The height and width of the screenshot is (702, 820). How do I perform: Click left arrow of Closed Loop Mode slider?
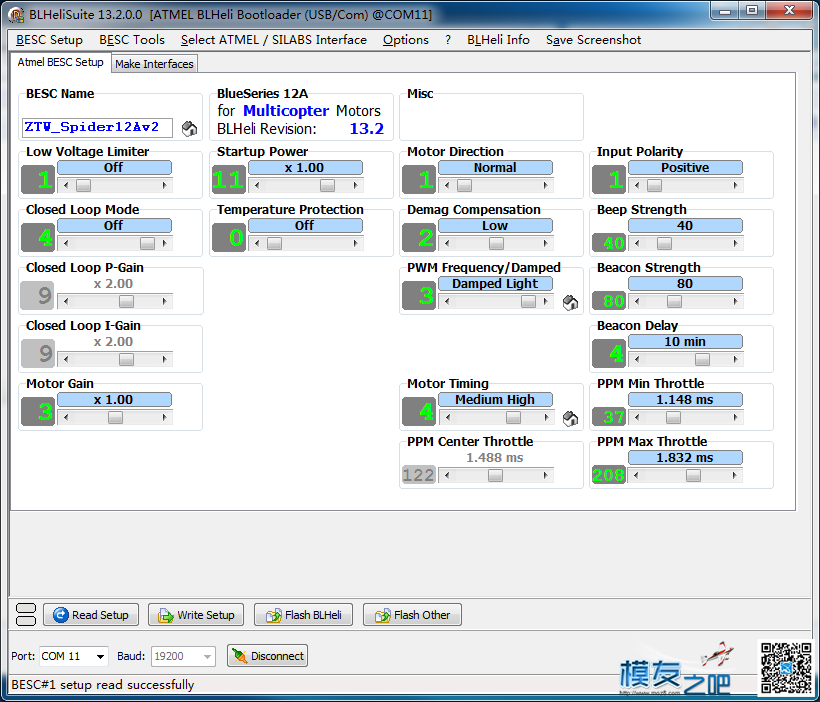[65, 243]
